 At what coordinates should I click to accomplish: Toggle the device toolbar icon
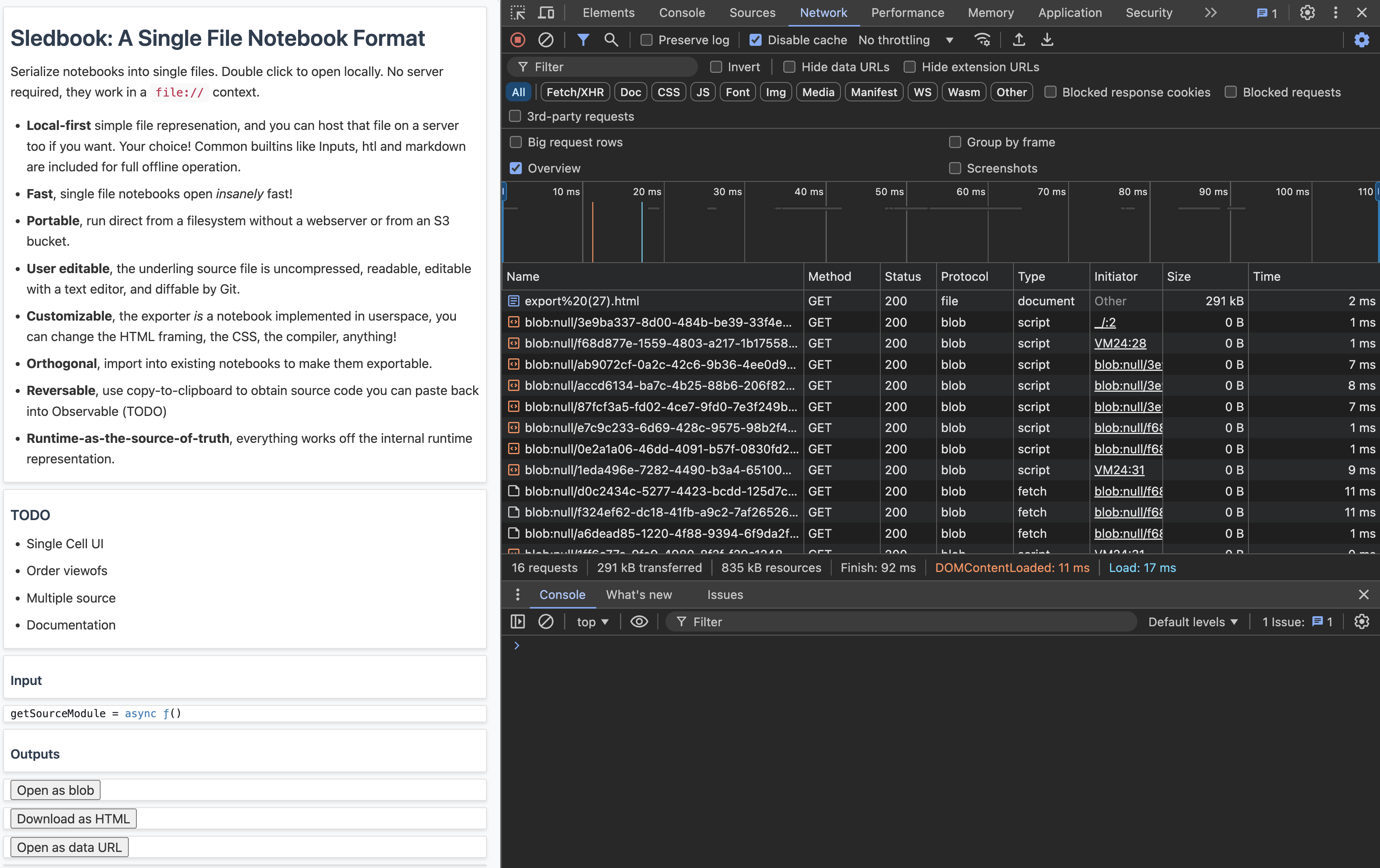tap(546, 12)
